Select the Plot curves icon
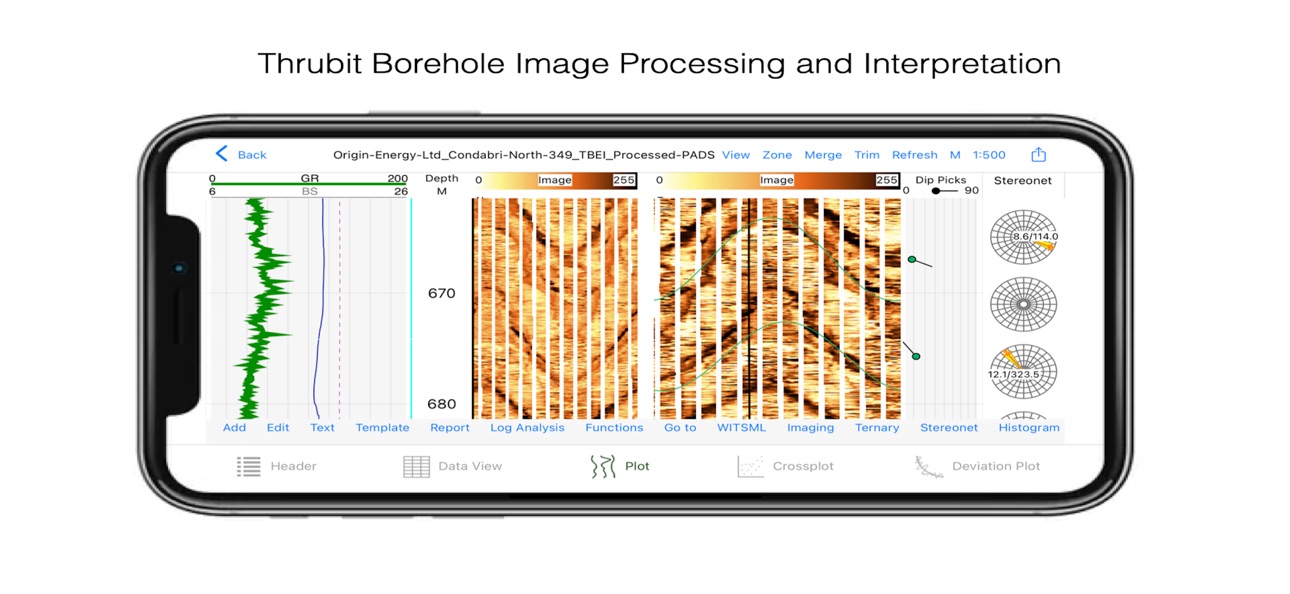Viewport: 1290px width, 594px height. pos(602,466)
